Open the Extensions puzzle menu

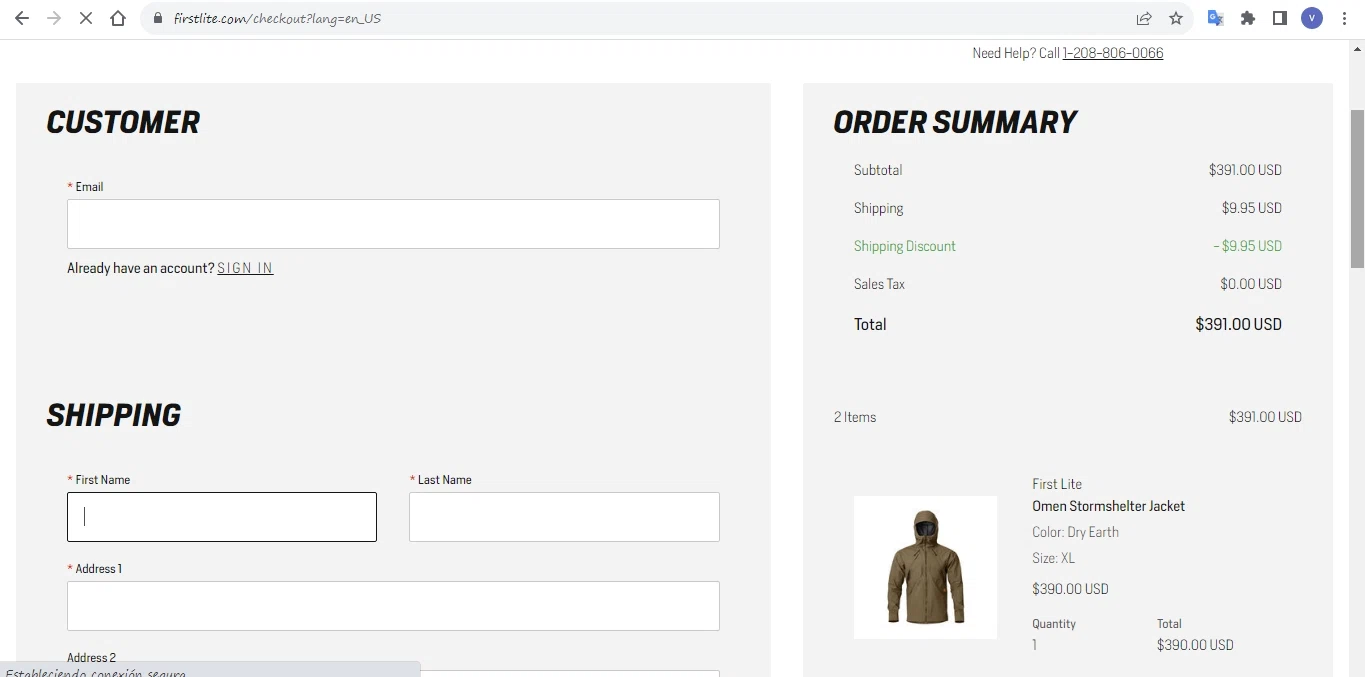pos(1248,18)
